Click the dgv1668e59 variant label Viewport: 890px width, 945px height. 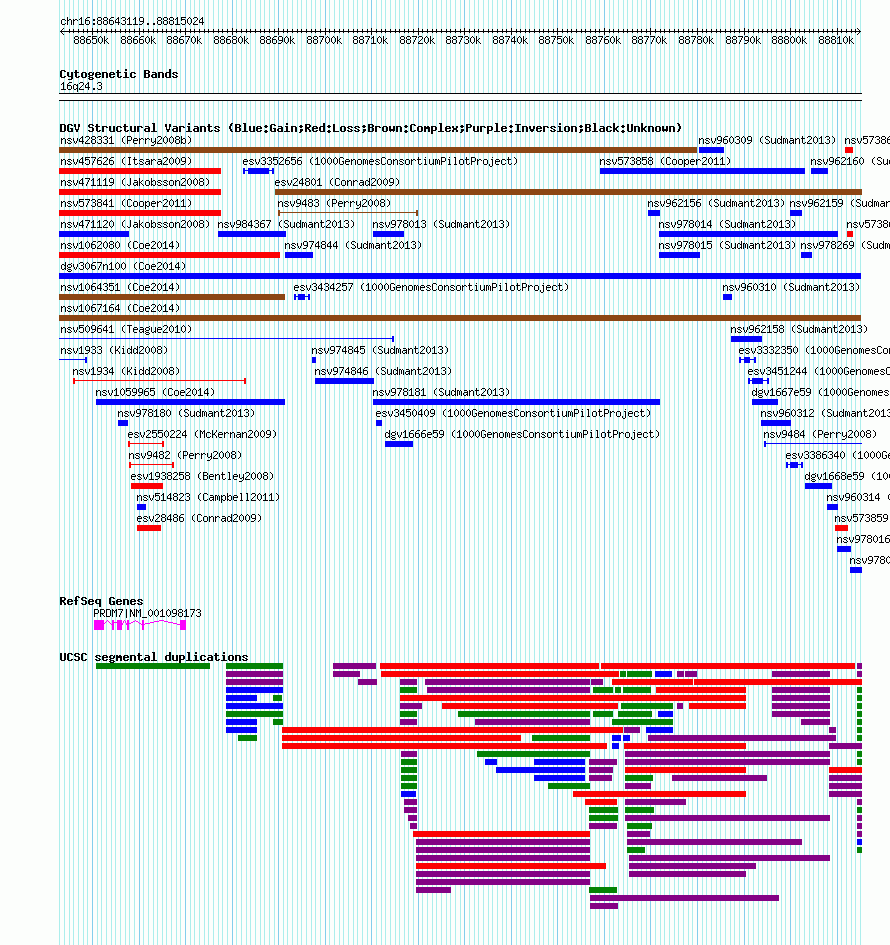tap(847, 476)
